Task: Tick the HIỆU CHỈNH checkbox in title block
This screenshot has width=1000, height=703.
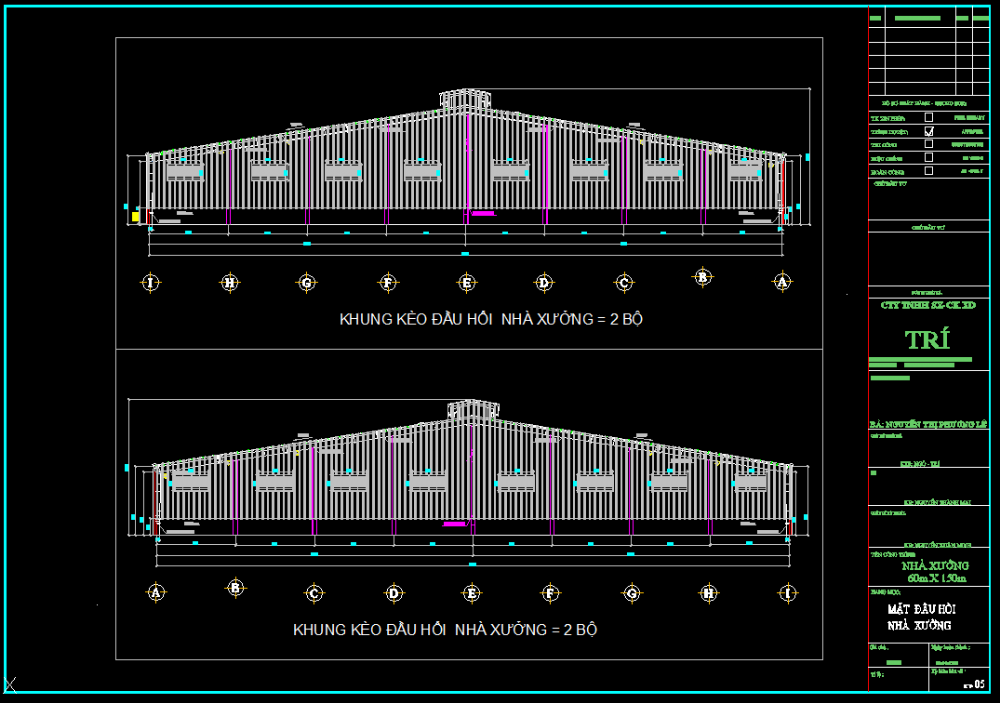Action: (x=929, y=158)
